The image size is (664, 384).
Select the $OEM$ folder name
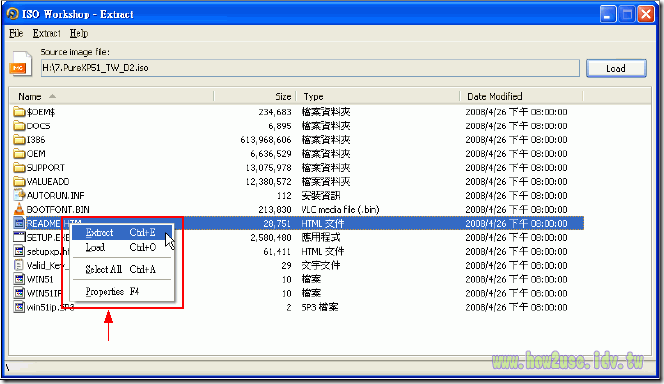coord(41,112)
